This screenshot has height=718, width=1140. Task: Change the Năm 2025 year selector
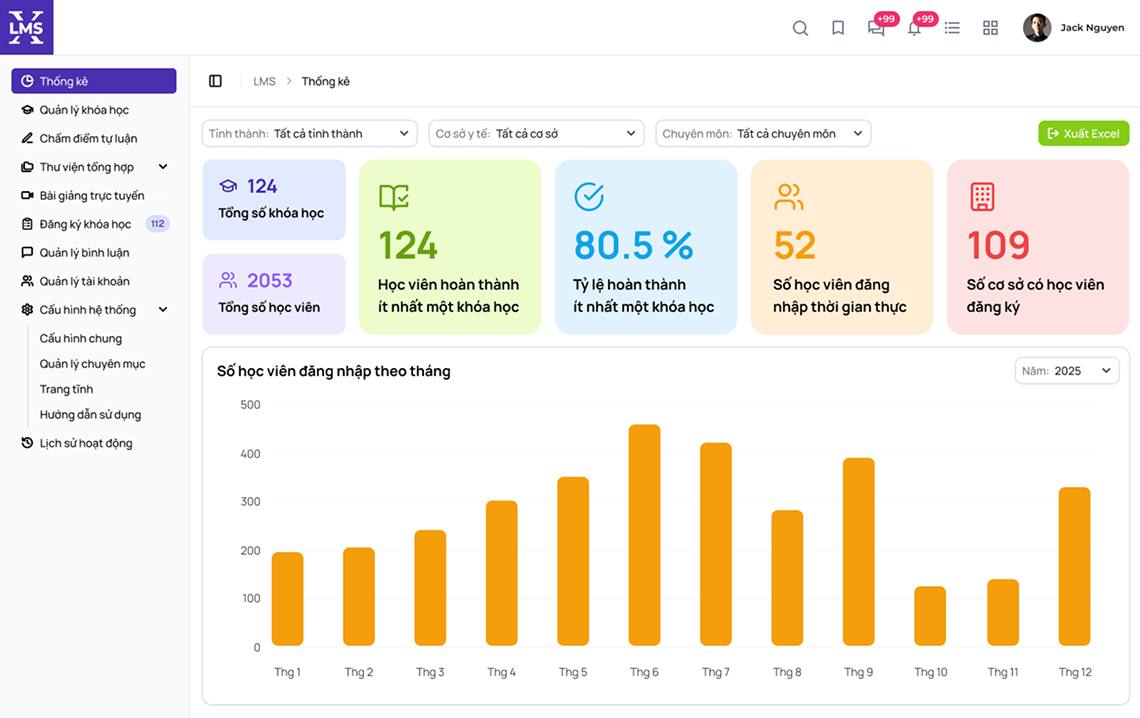[x=1067, y=371]
